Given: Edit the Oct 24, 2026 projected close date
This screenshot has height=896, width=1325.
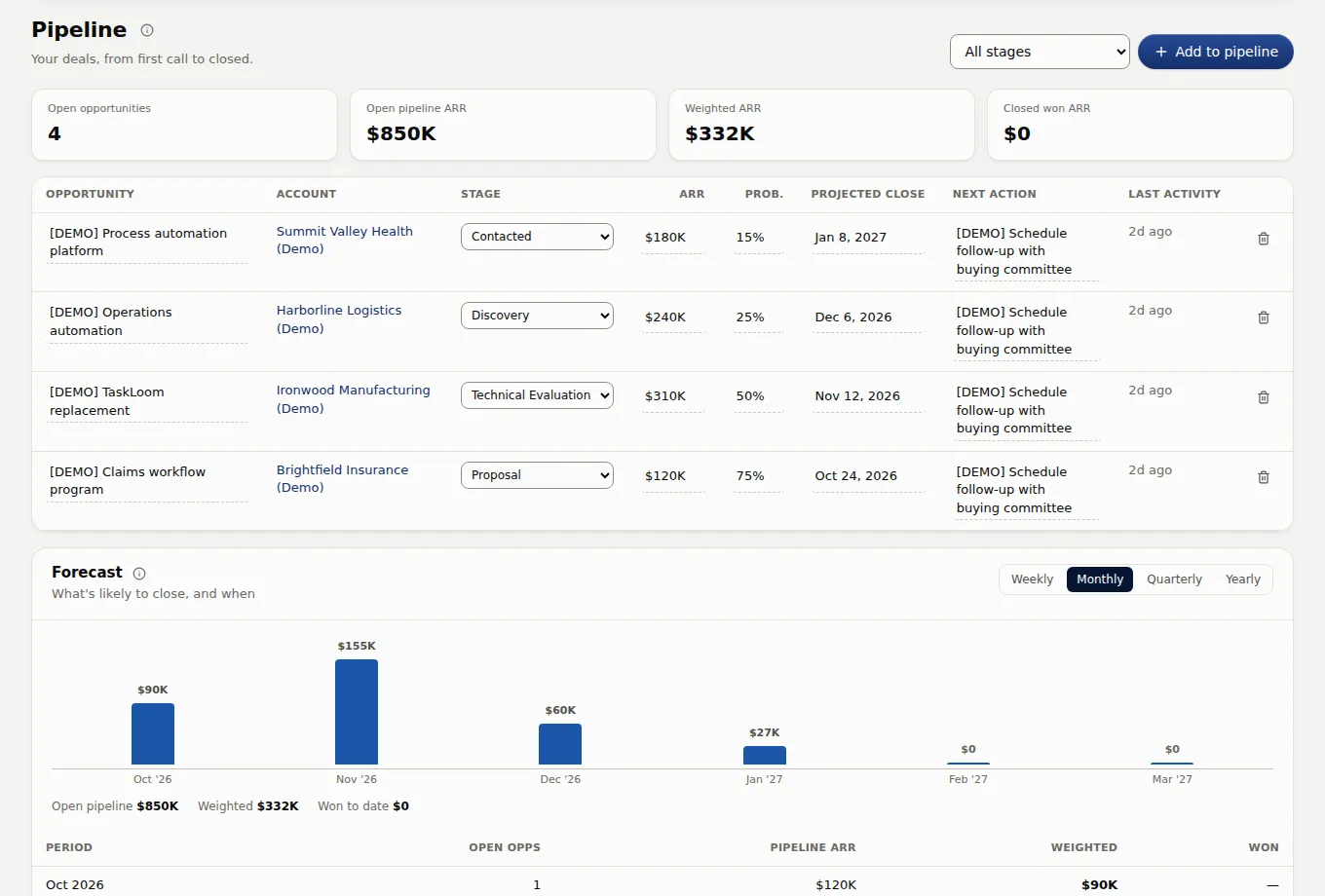Looking at the screenshot, I should point(867,476).
